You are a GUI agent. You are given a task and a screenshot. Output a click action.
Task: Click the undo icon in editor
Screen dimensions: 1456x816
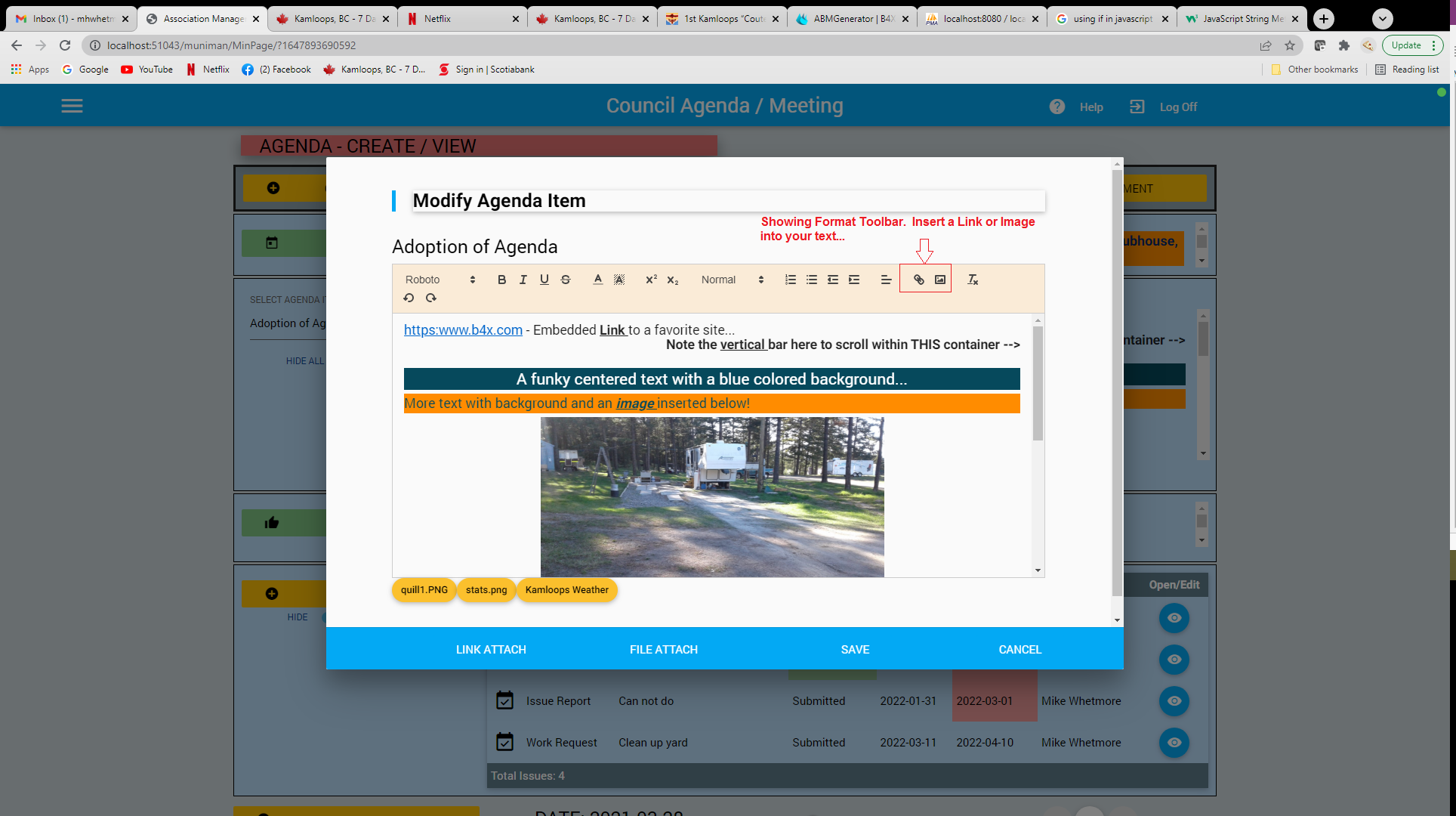409,298
